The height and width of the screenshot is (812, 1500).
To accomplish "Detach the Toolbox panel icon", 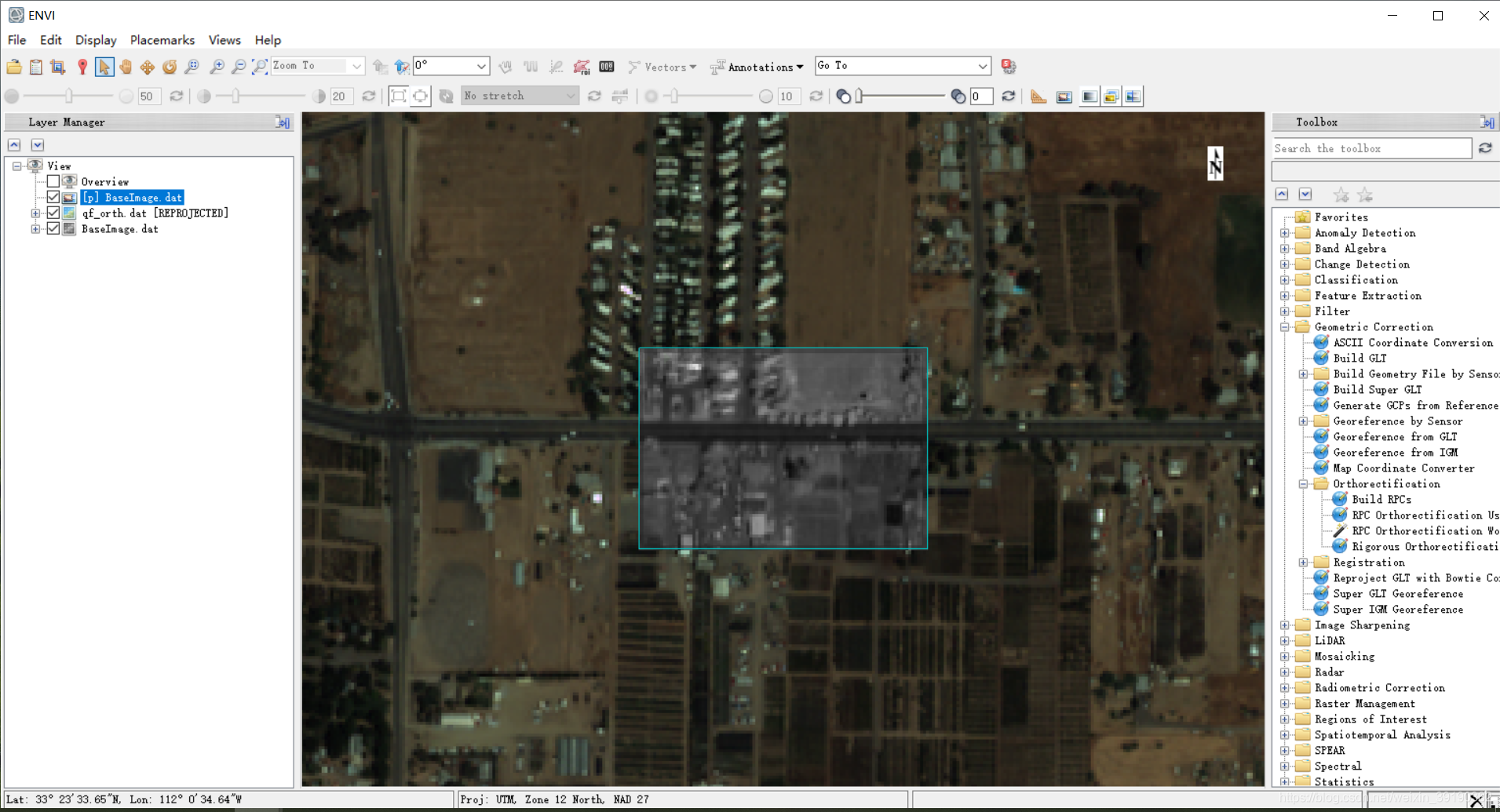I will point(1487,122).
